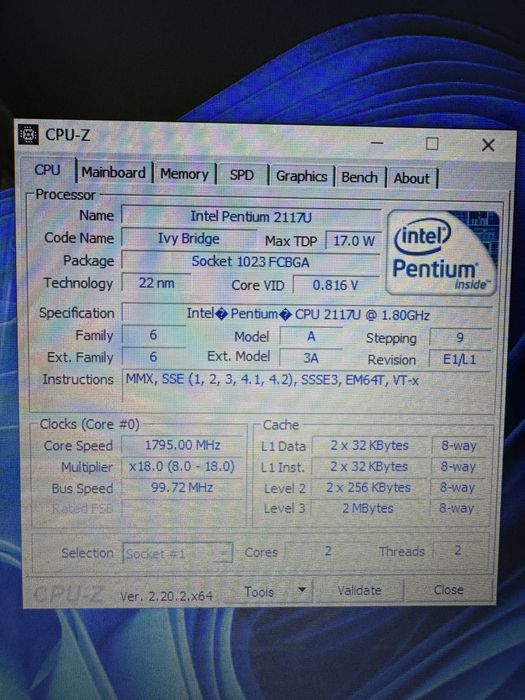Click the Package value Socket 1023 FCBGA
This screenshot has width=525, height=700.
[250, 262]
